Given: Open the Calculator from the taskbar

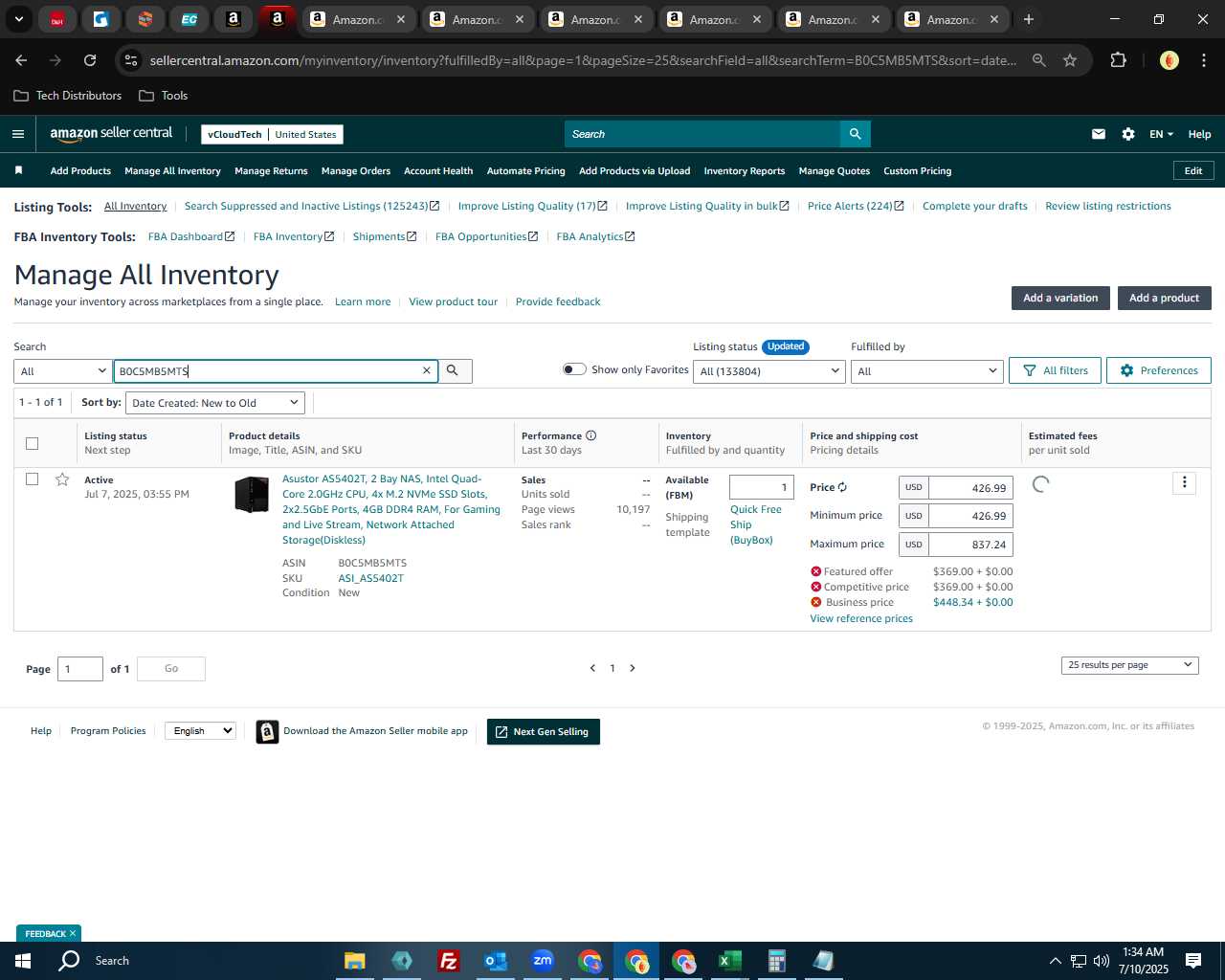Looking at the screenshot, I should (776, 961).
